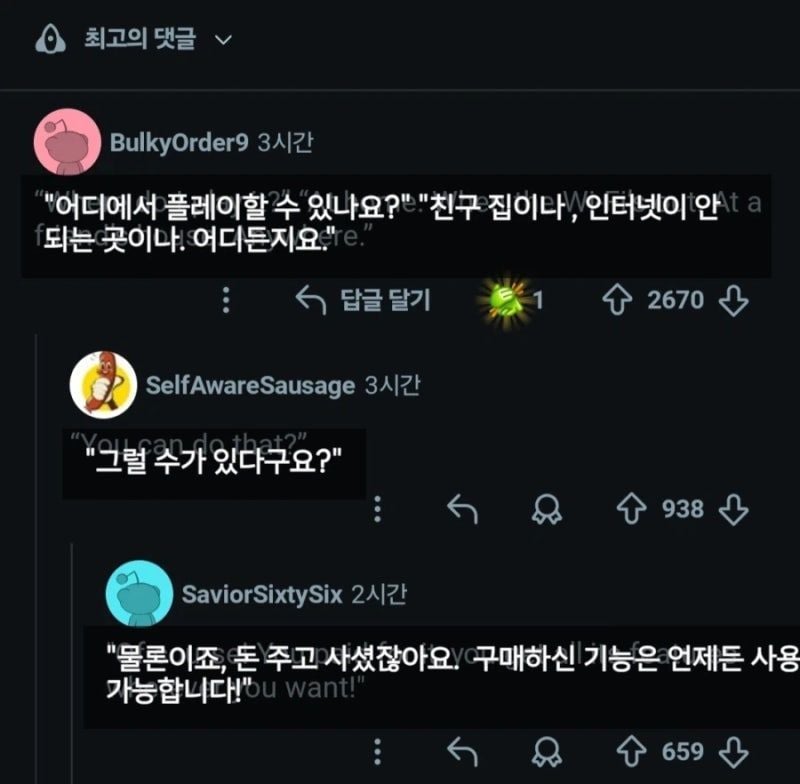Click the green award on BulkyOrder9's comment

pos(506,301)
